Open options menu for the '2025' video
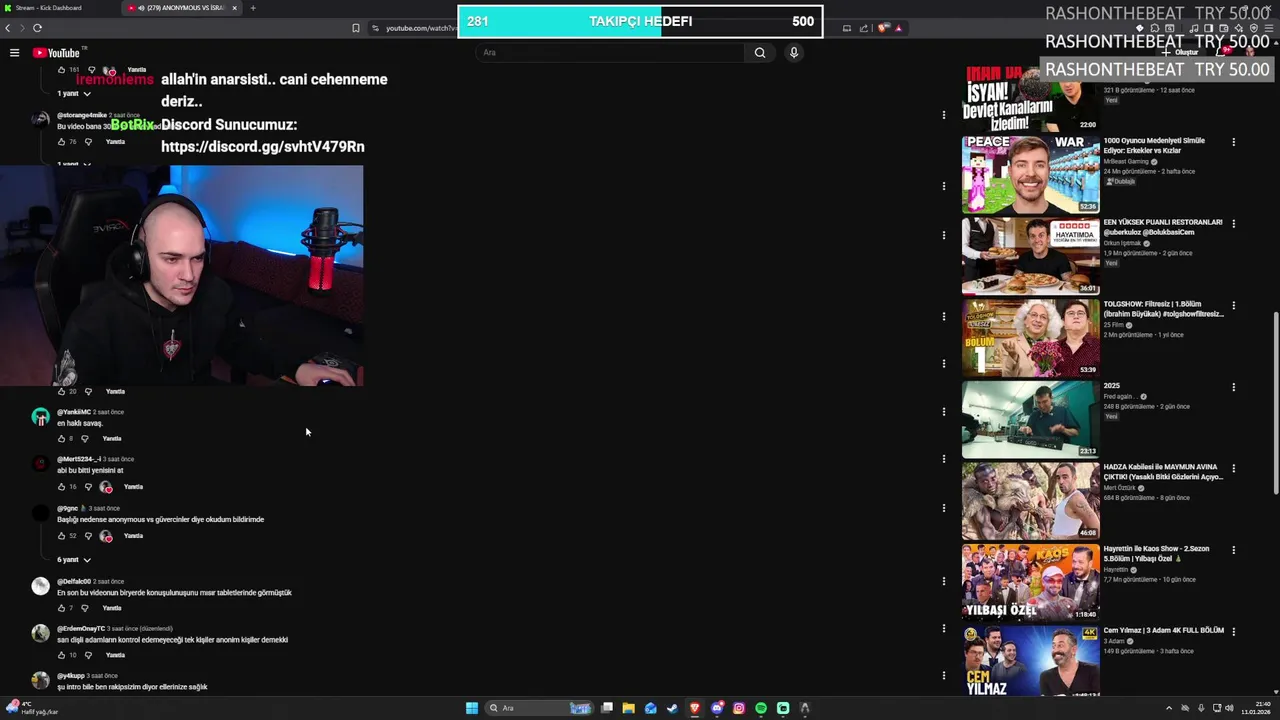The height and width of the screenshot is (720, 1280). click(1233, 387)
